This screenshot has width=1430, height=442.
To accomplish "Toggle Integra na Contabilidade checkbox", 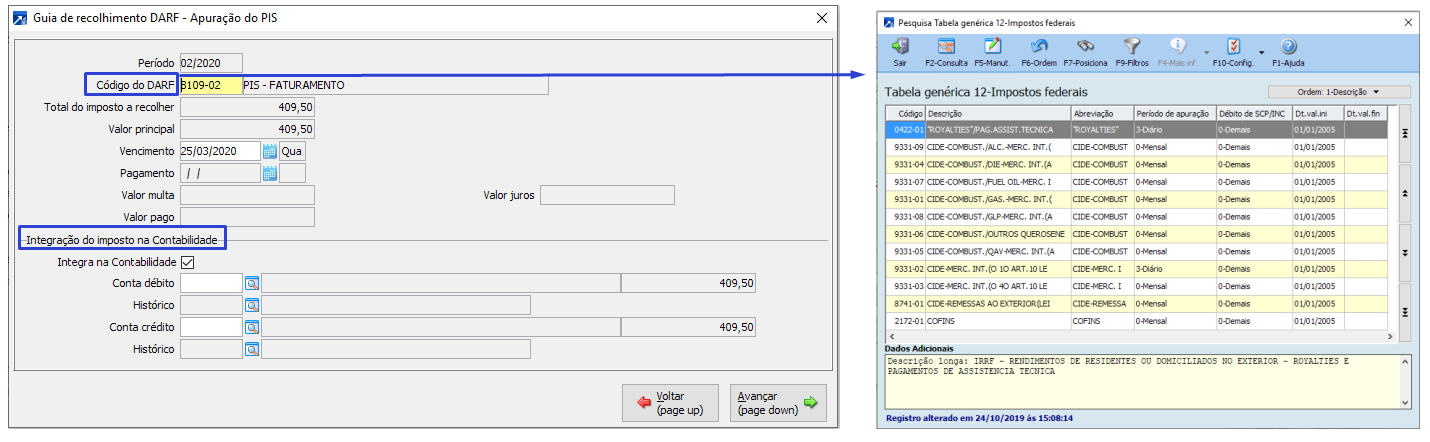I will coord(187,262).
